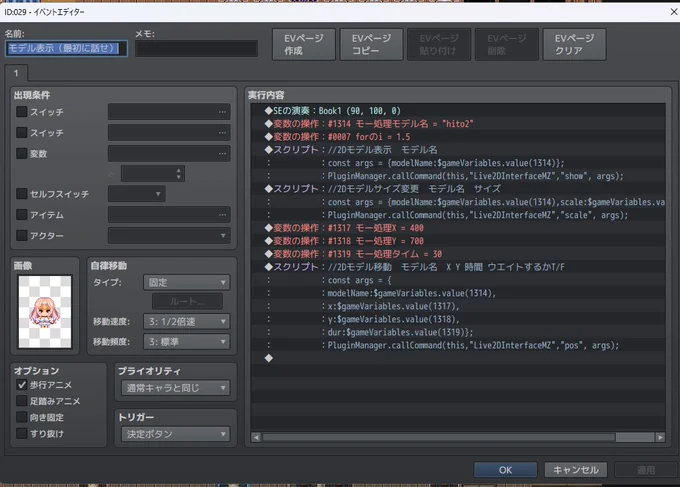Click the メモ input field

point(196,48)
